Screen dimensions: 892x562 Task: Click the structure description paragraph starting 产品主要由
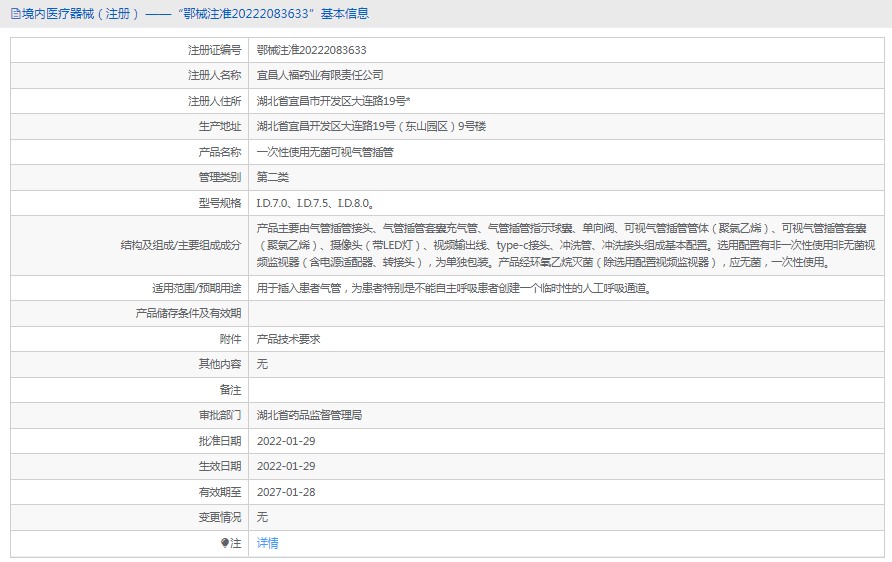[565, 245]
